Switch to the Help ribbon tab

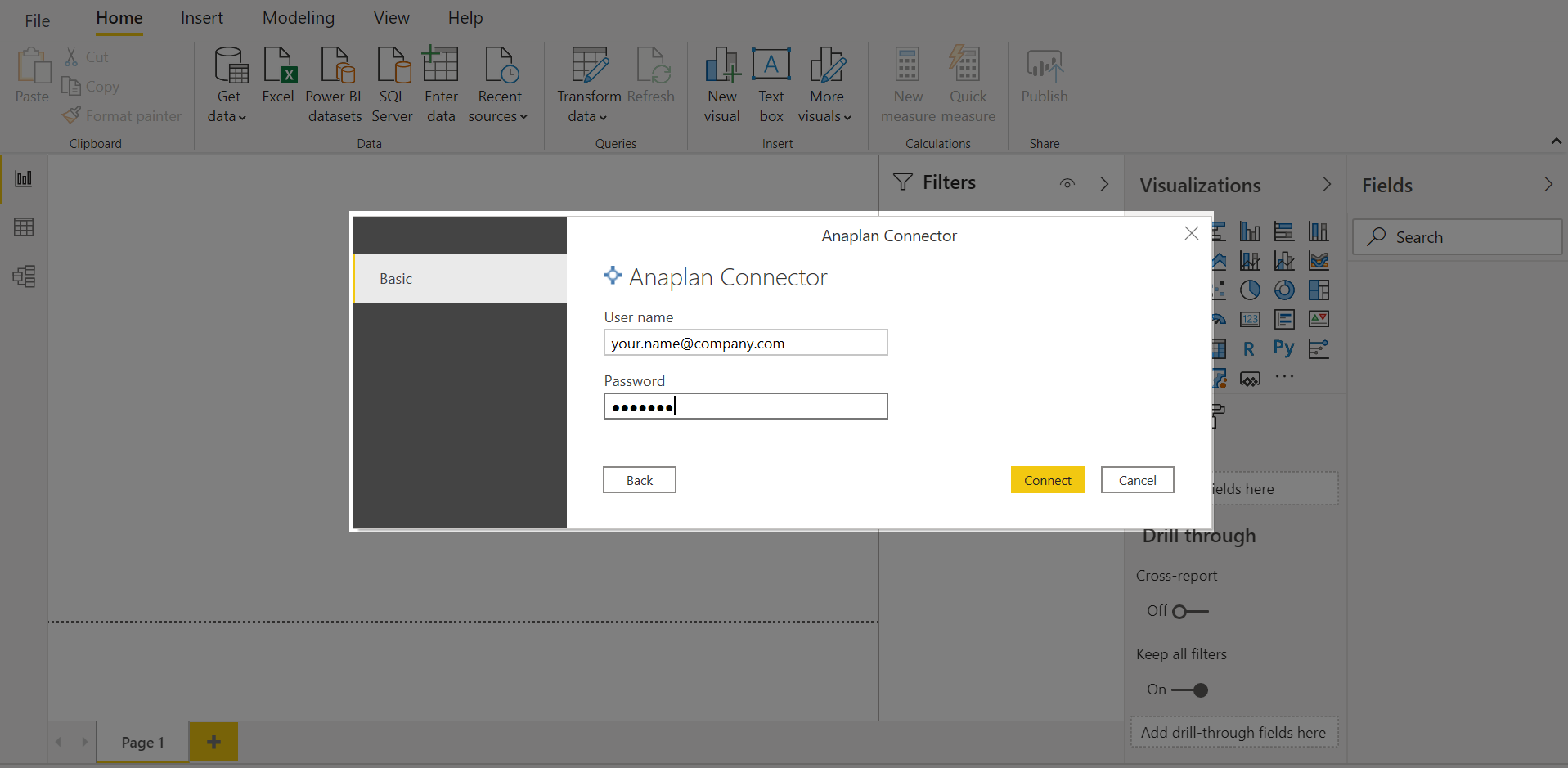coord(465,18)
